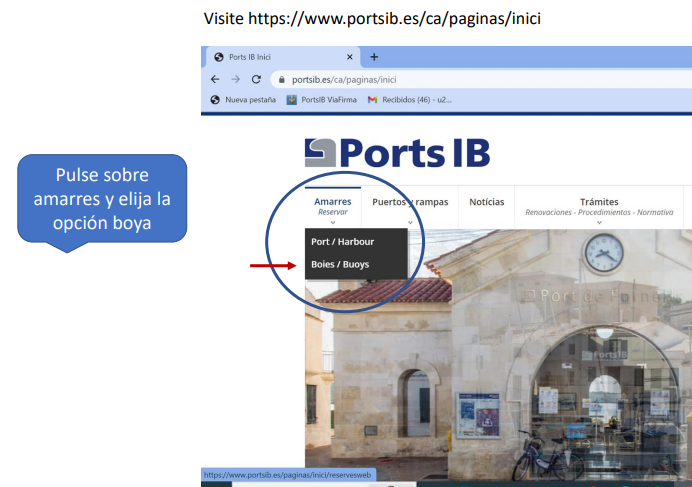Reload the page with refresh icon
The image size is (692, 487).
pyautogui.click(x=256, y=79)
